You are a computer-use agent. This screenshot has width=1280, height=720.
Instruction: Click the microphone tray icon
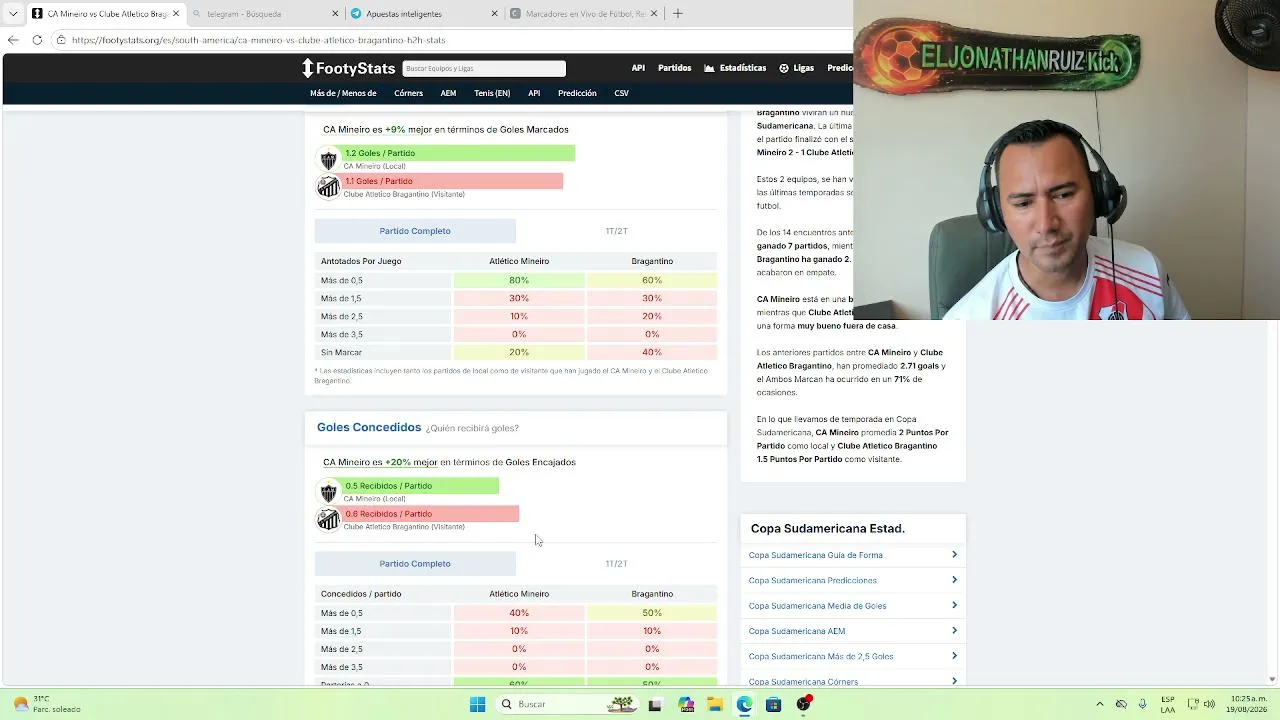coord(1143,704)
